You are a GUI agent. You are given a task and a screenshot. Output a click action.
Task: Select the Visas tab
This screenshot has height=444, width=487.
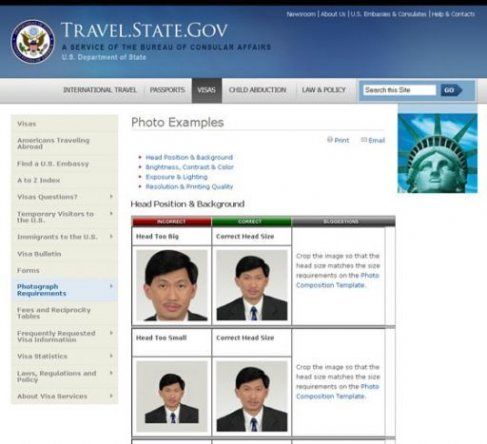coord(207,90)
